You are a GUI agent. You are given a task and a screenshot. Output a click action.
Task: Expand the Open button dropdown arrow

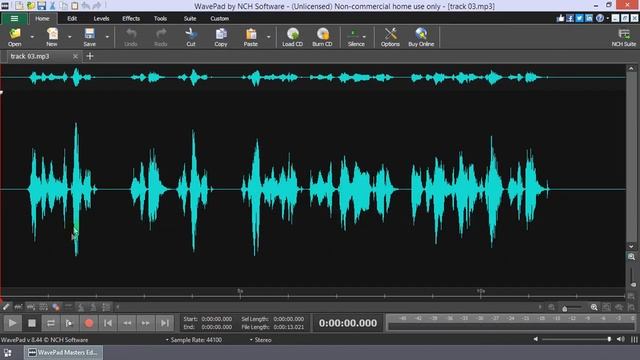pos(32,37)
